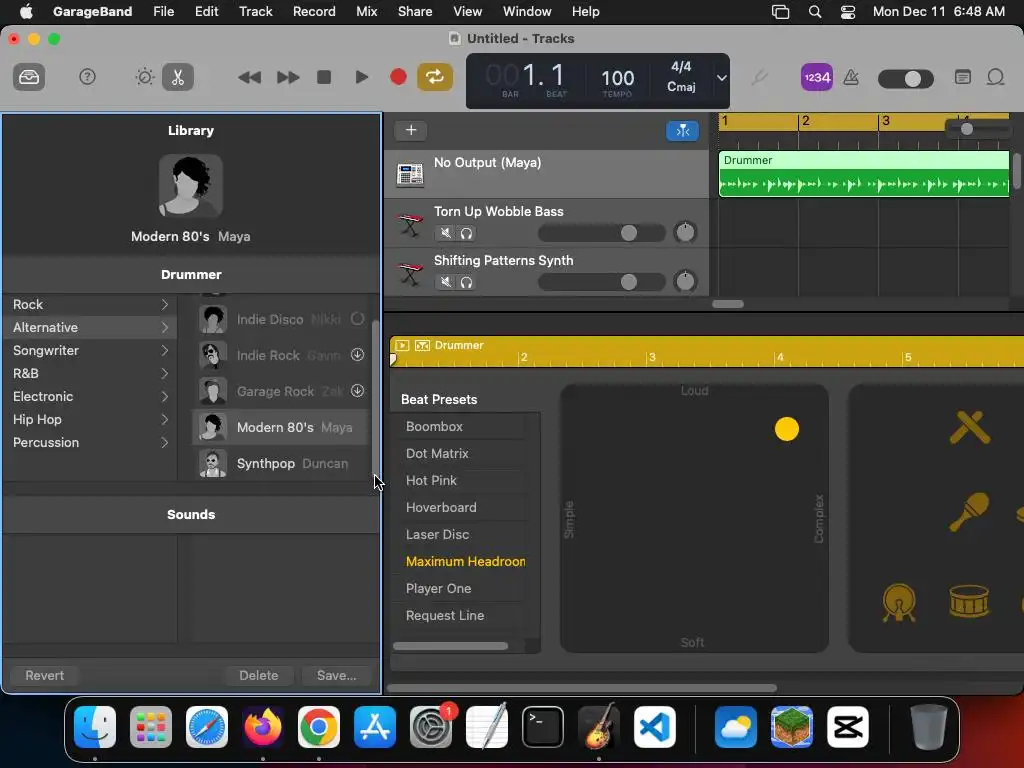Start playback with the Play button
The image size is (1024, 768).
coord(361,77)
